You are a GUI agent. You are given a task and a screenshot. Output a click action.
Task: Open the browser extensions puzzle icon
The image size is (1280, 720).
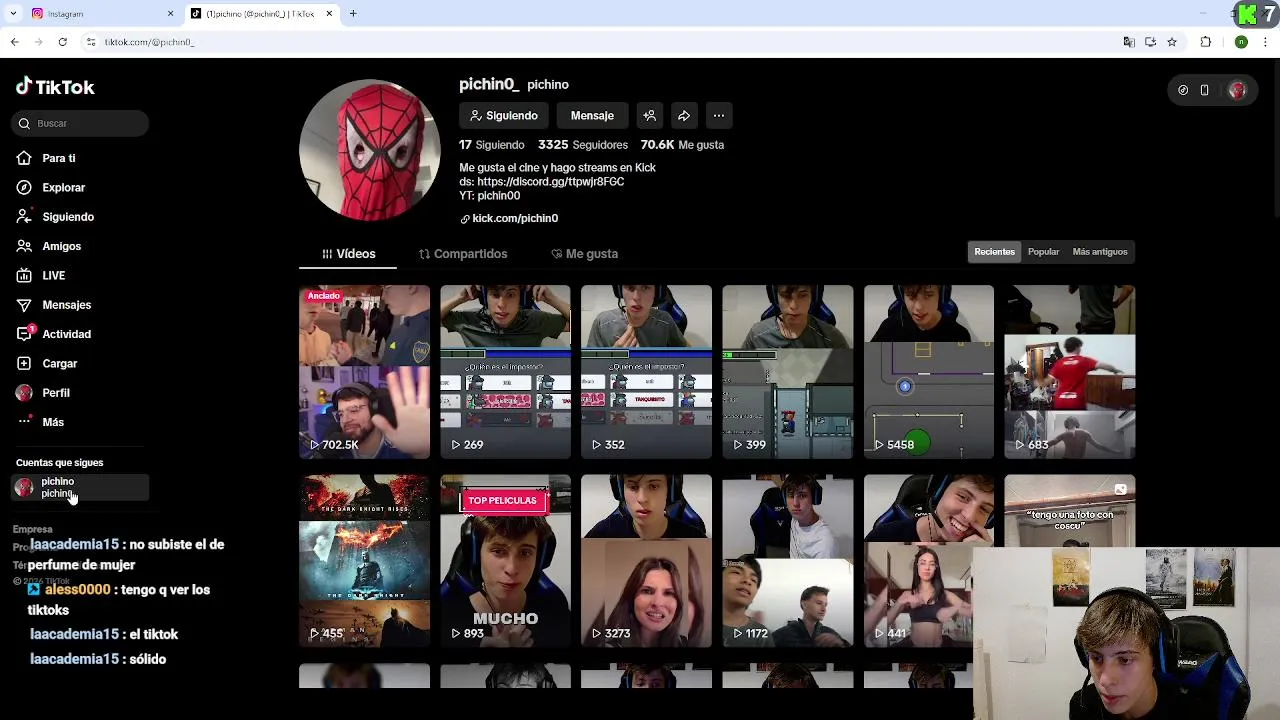[x=1205, y=42]
